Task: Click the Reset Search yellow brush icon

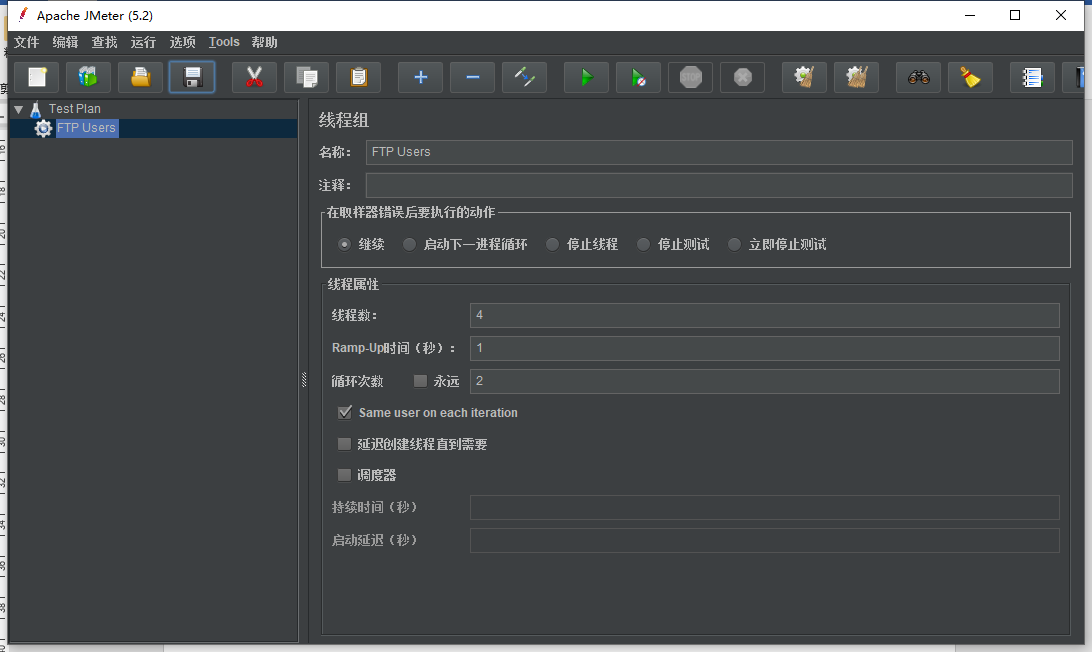Action: tap(970, 77)
